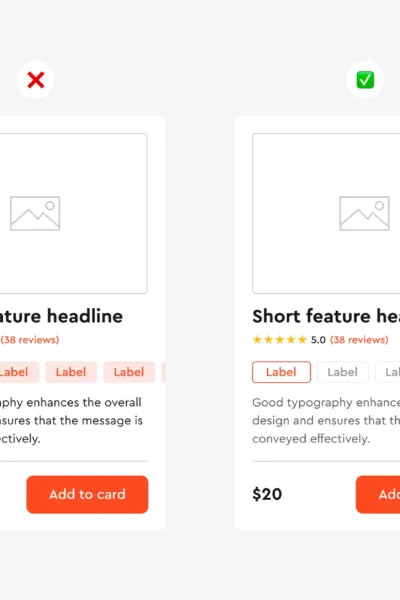Select the outlined red Label chip
The width and height of the screenshot is (400, 600).
pyautogui.click(x=281, y=372)
